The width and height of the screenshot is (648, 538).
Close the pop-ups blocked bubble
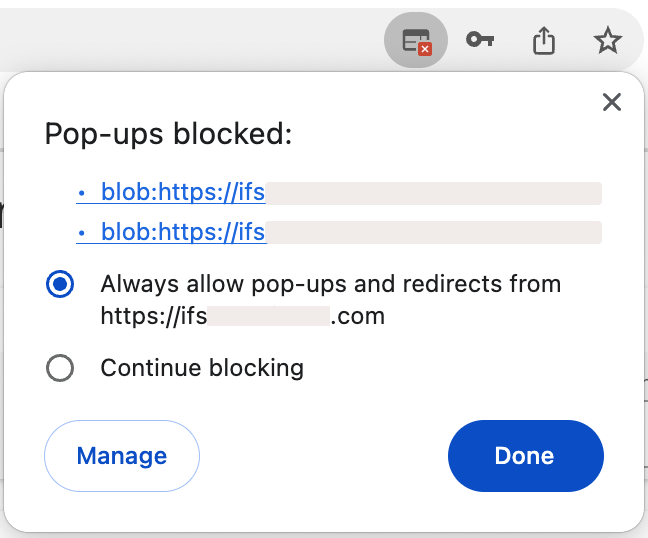pyautogui.click(x=612, y=102)
